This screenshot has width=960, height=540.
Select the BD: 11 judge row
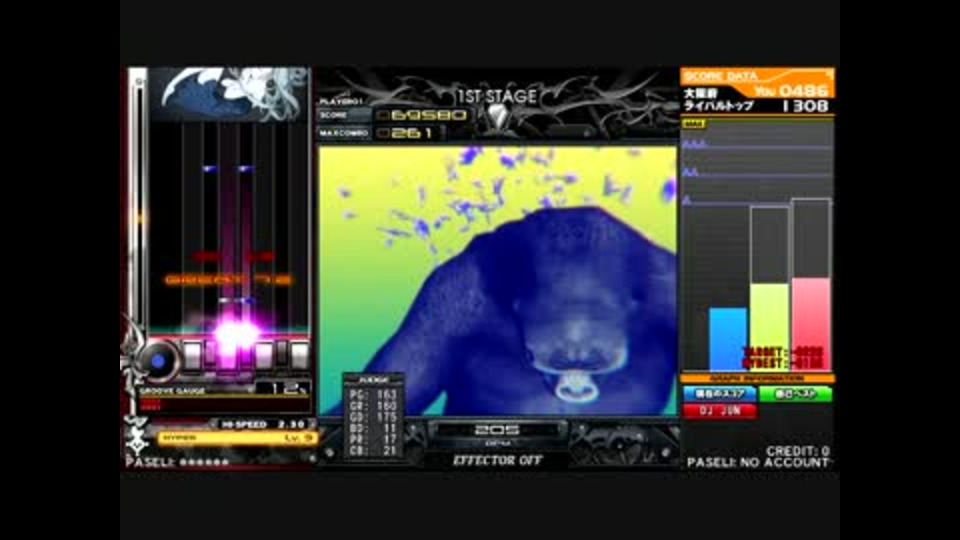373,428
